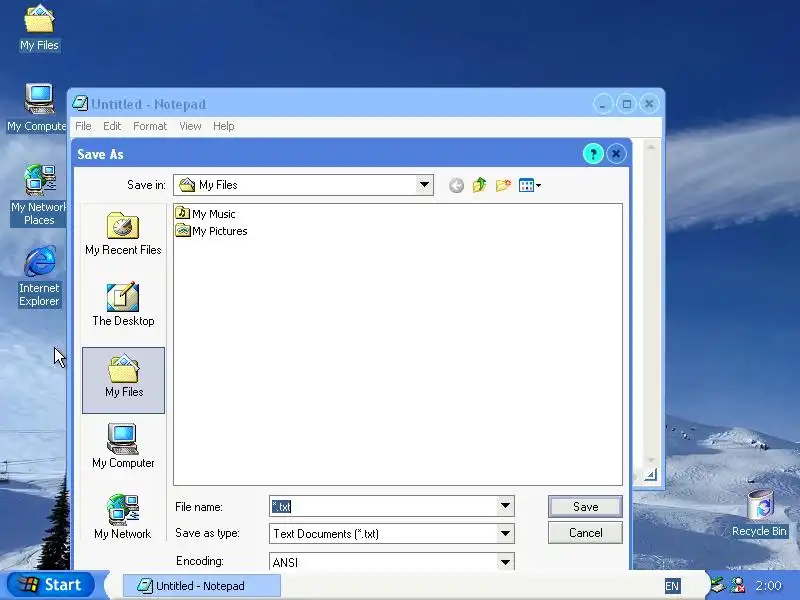Viewport: 800px width, 600px height.
Task: Select the My Music folder
Action: coord(206,214)
